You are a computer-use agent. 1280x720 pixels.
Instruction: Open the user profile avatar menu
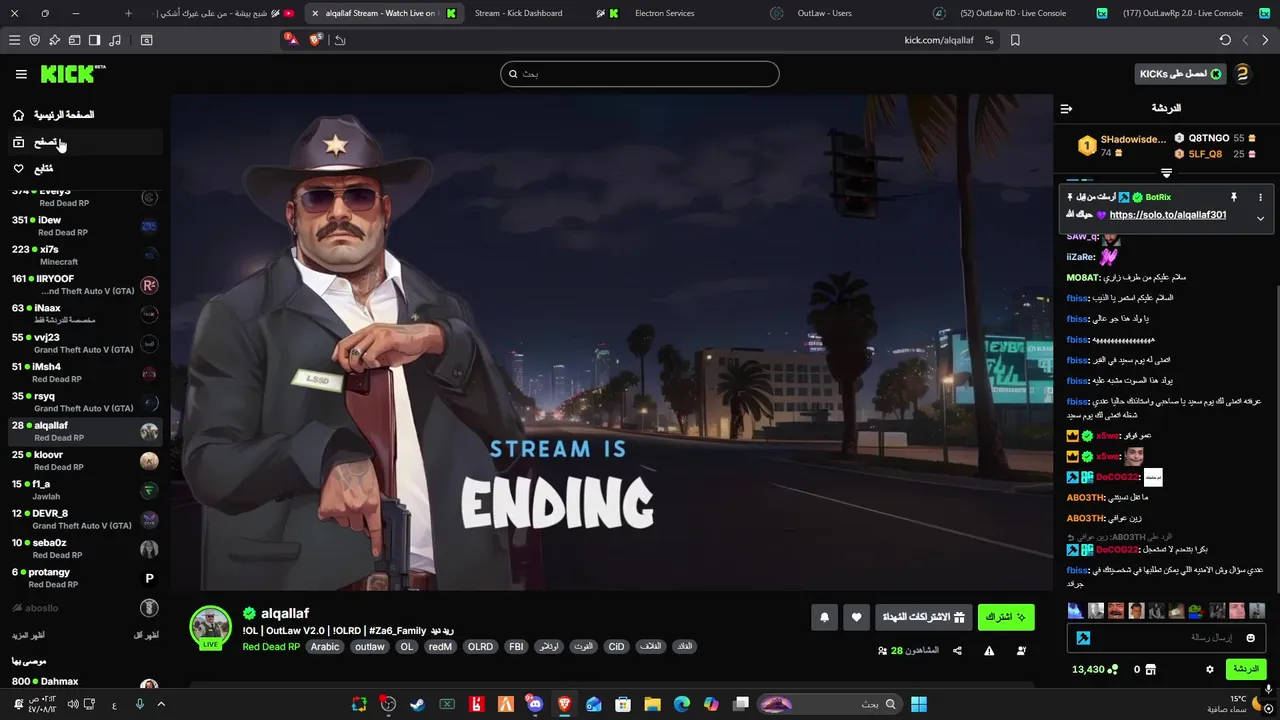coord(1242,74)
